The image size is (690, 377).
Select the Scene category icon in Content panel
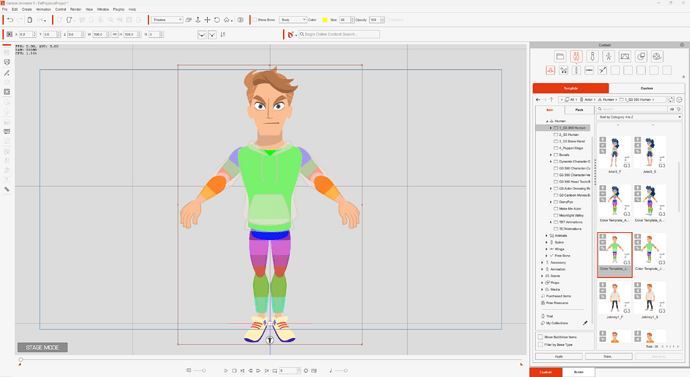(x=625, y=56)
